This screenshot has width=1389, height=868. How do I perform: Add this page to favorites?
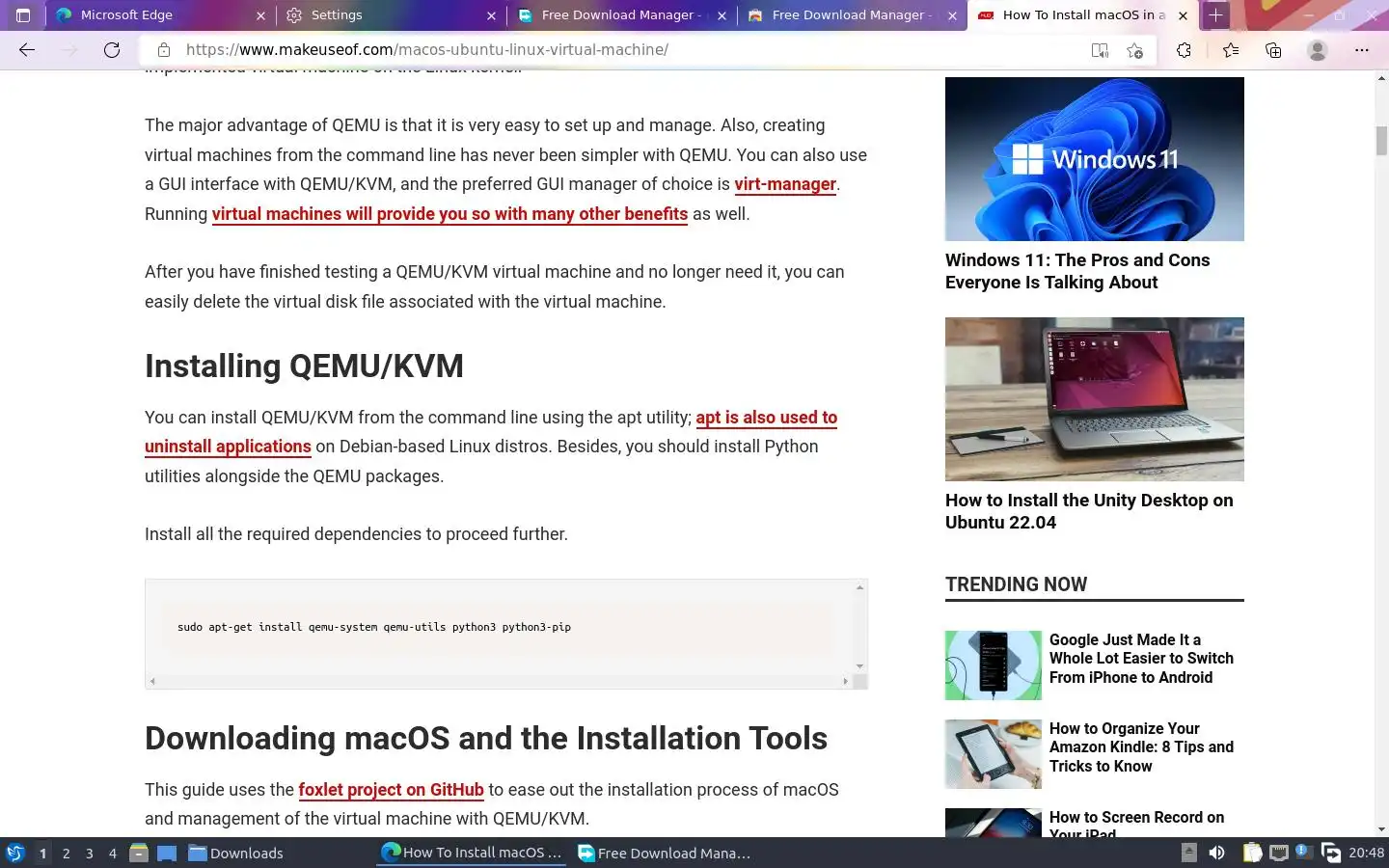point(1135,50)
